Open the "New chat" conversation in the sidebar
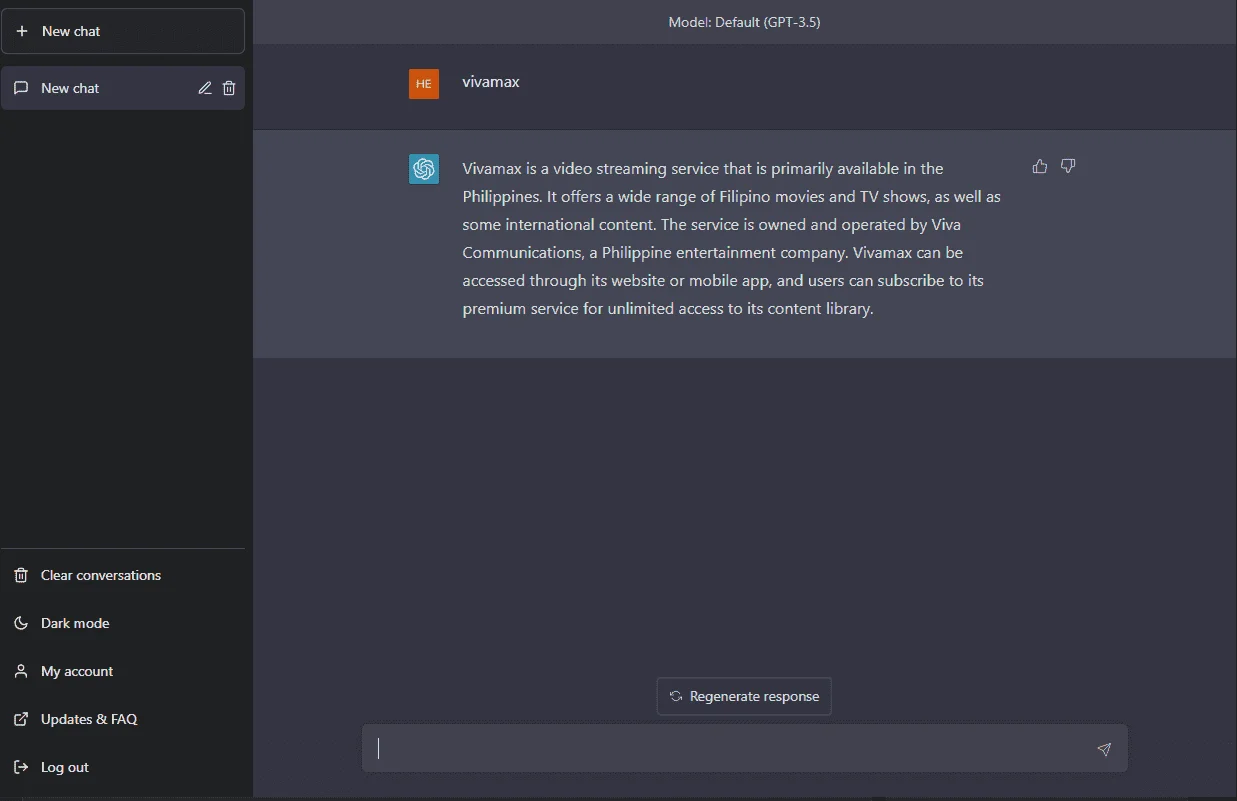Image resolution: width=1237 pixels, height=801 pixels. (123, 88)
